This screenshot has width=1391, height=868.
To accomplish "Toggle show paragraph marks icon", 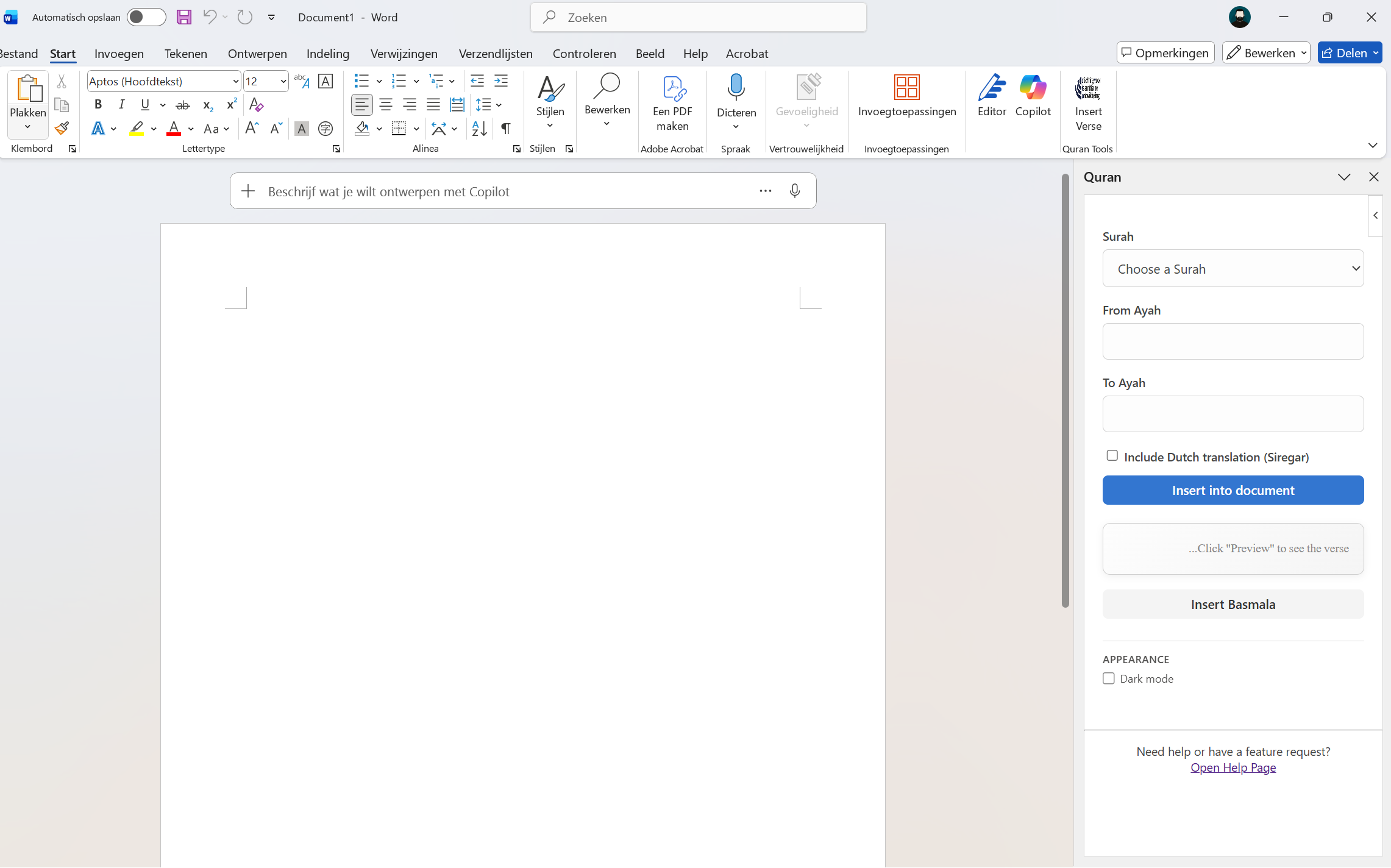I will [x=505, y=129].
